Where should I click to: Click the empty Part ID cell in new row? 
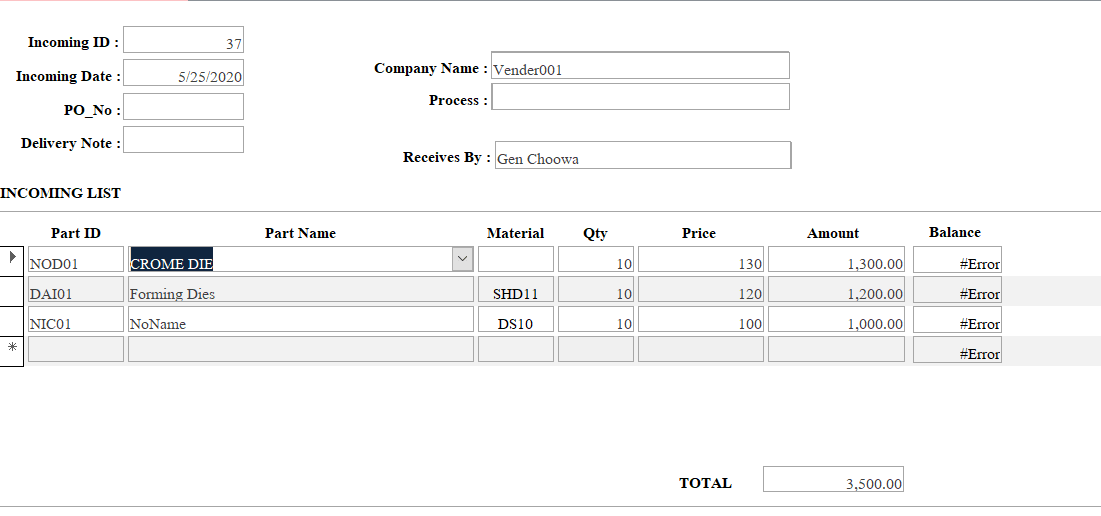[76, 349]
